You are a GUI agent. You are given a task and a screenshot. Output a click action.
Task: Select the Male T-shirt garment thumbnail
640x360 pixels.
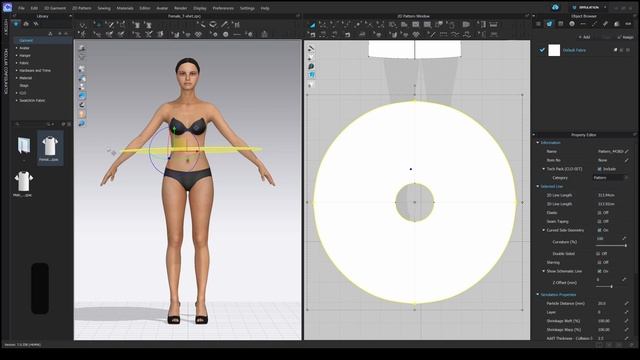pyautogui.click(x=23, y=183)
